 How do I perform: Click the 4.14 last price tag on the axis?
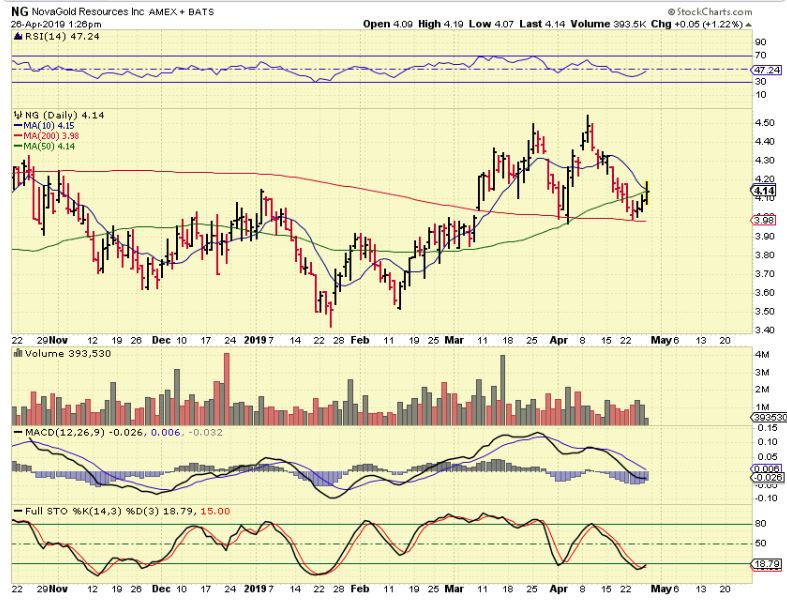point(764,191)
